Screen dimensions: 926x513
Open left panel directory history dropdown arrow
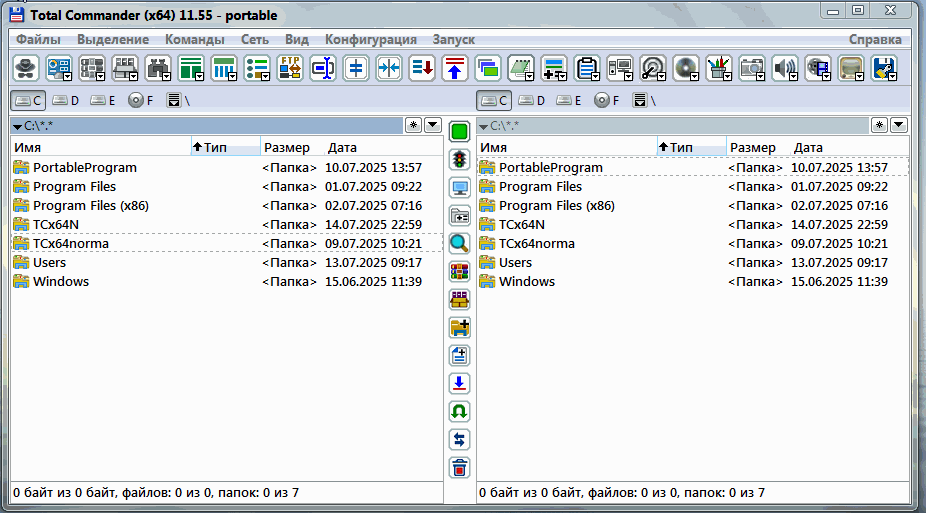(x=433, y=125)
